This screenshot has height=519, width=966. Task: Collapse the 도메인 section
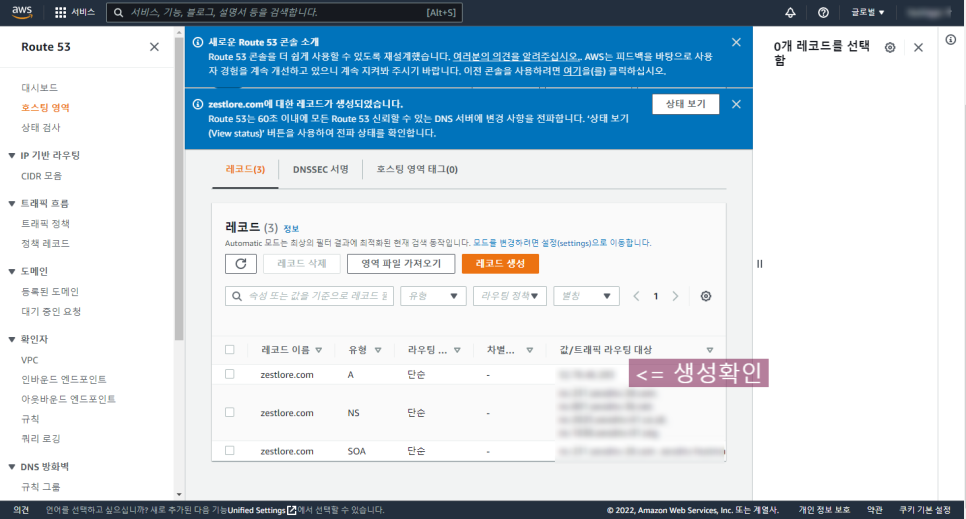click(12, 271)
